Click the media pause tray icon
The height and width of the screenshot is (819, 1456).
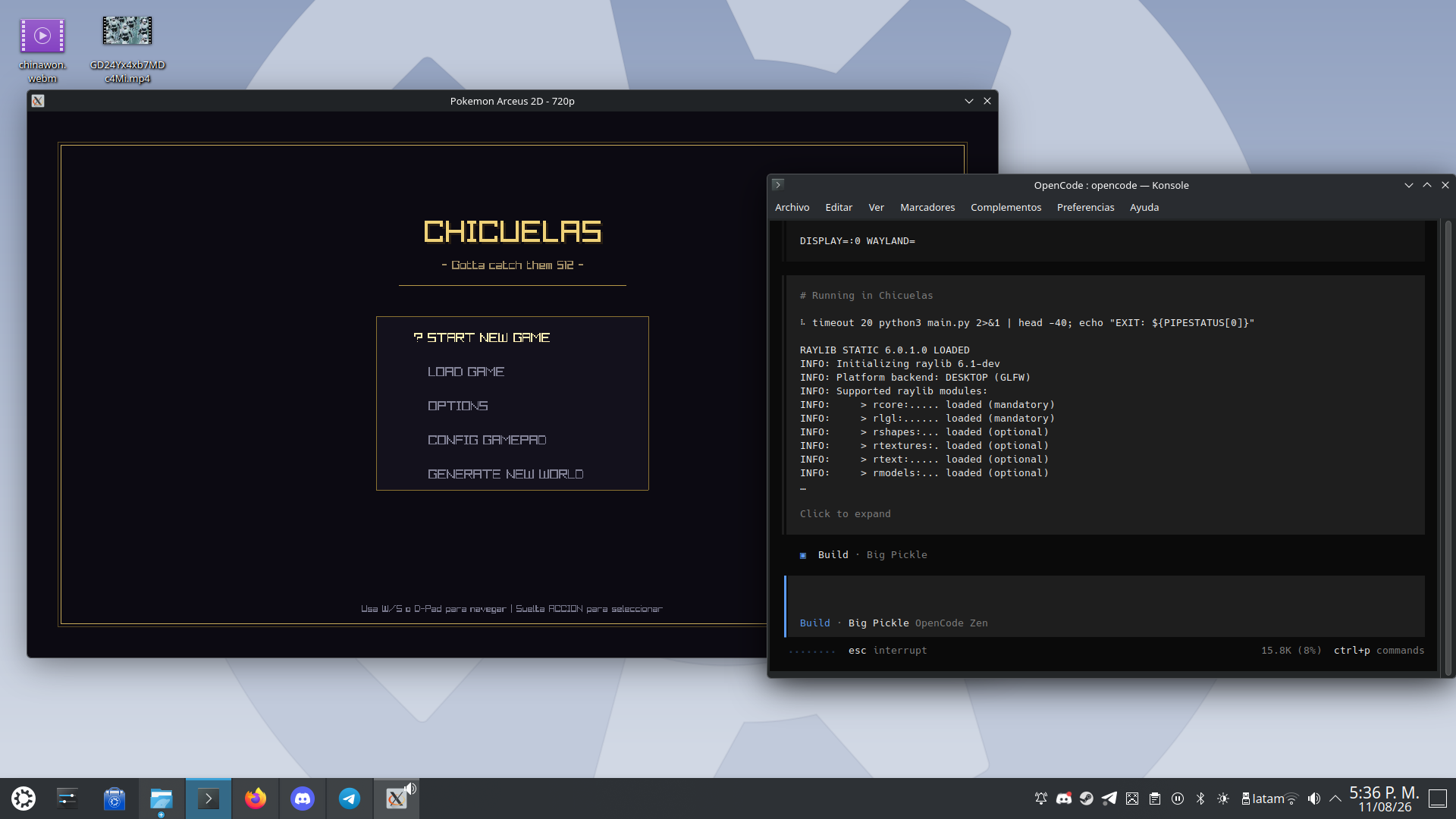tap(1178, 799)
